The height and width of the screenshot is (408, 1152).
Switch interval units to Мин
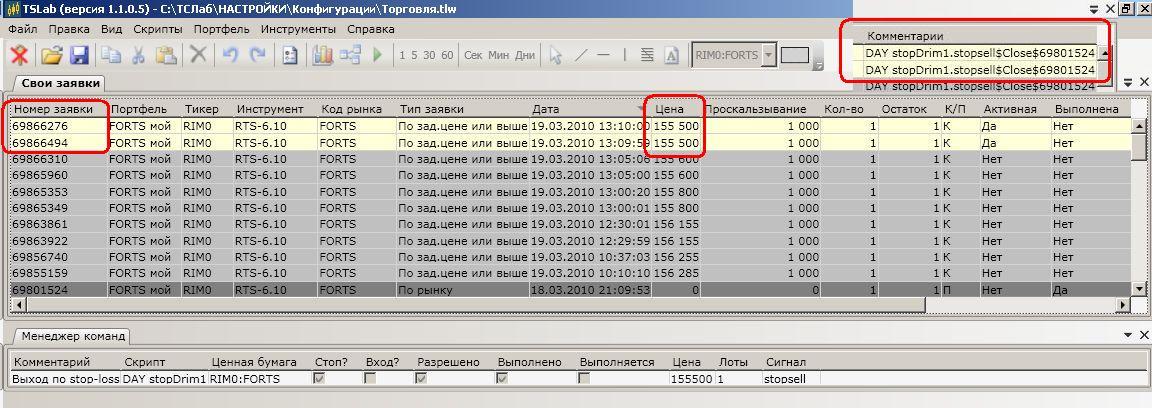[499, 55]
